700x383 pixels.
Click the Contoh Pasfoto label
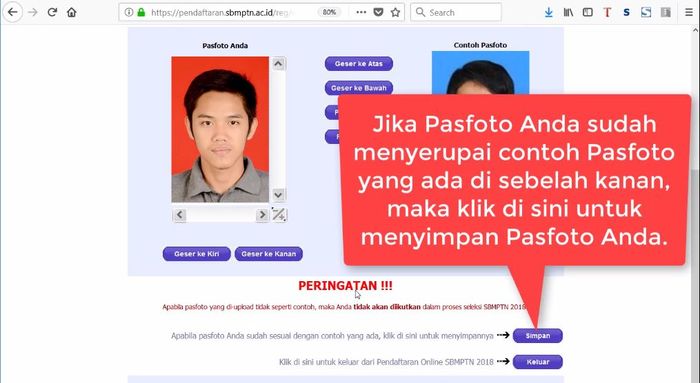click(x=480, y=45)
